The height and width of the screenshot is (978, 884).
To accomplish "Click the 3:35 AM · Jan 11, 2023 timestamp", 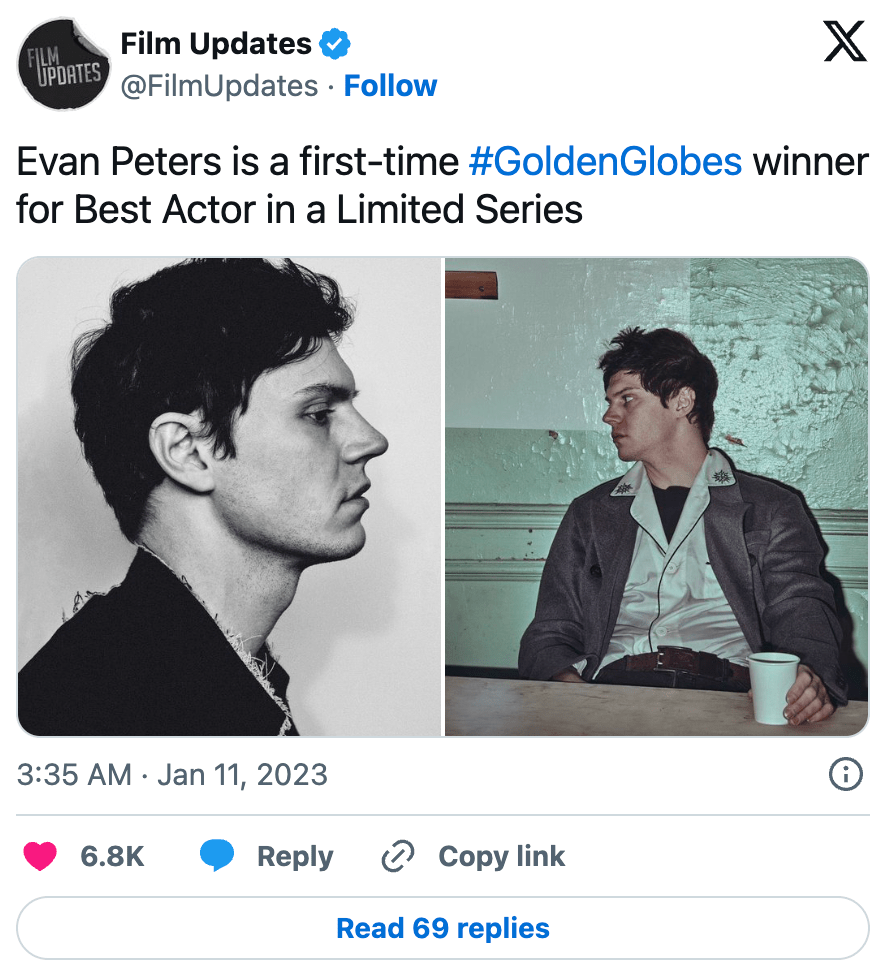I will 172,774.
